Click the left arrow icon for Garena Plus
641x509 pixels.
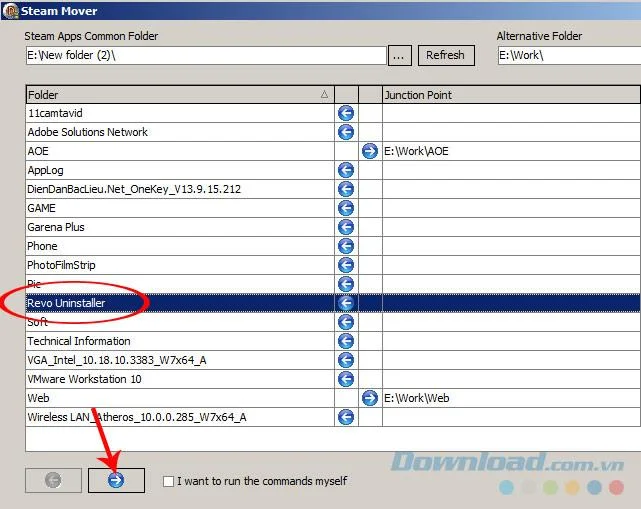[x=346, y=227]
